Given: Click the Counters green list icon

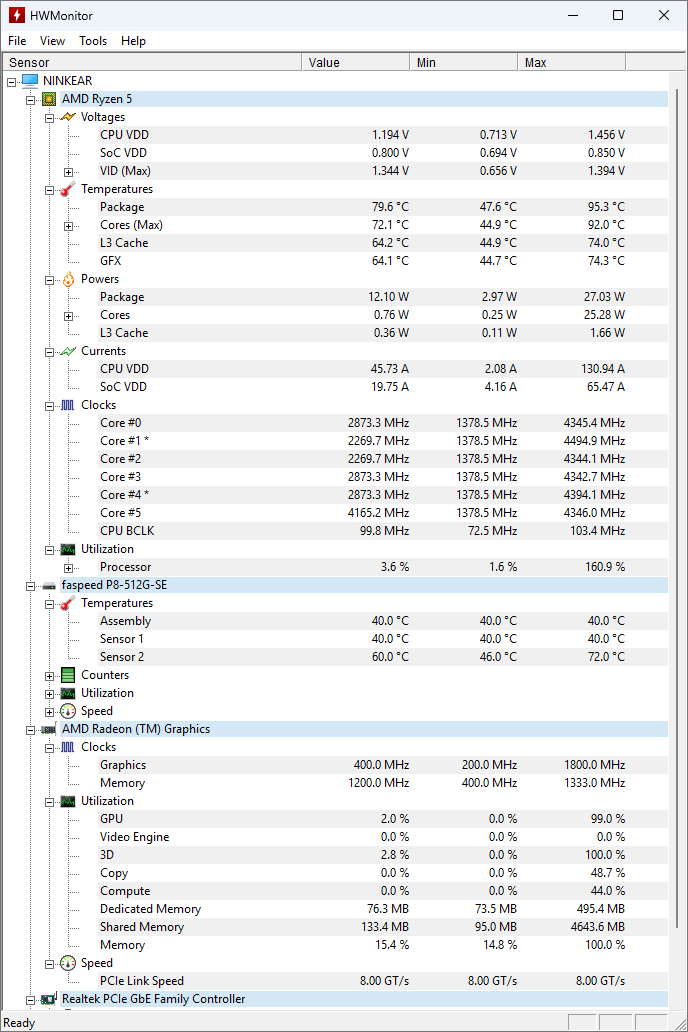Looking at the screenshot, I should click(x=68, y=675).
